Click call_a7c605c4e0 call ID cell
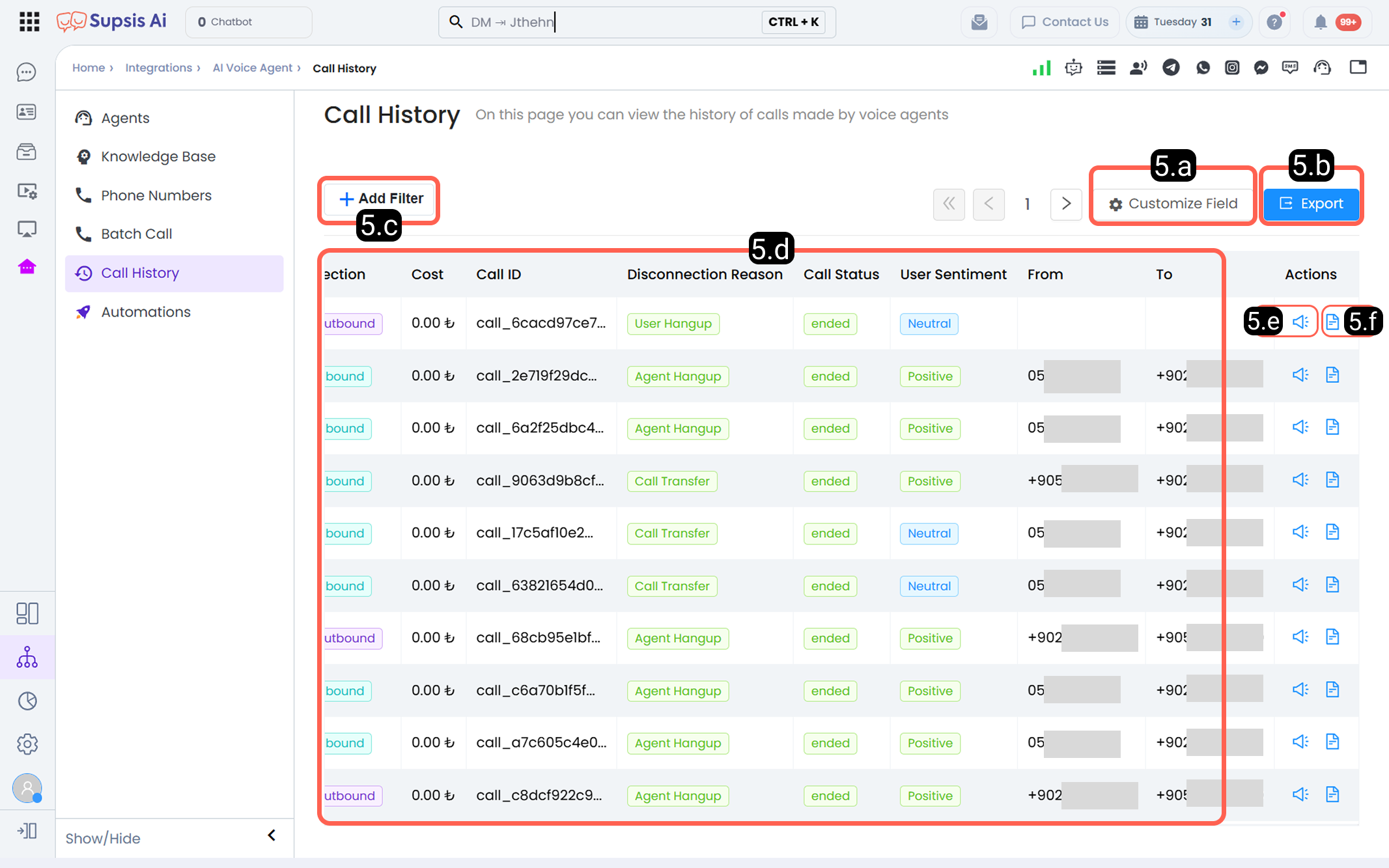Image resolution: width=1389 pixels, height=868 pixels. pyautogui.click(x=541, y=743)
